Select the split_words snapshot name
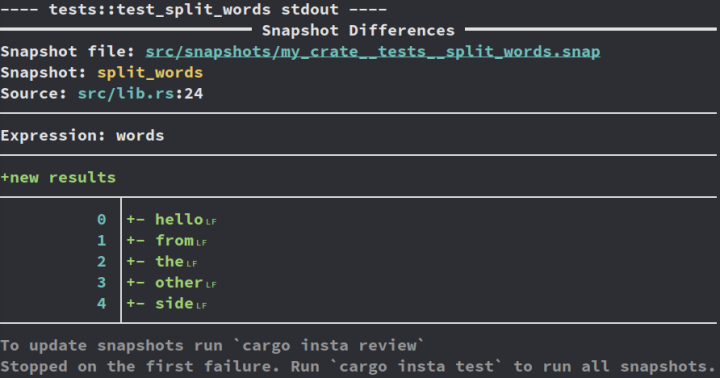This screenshot has width=720, height=378. (150, 73)
